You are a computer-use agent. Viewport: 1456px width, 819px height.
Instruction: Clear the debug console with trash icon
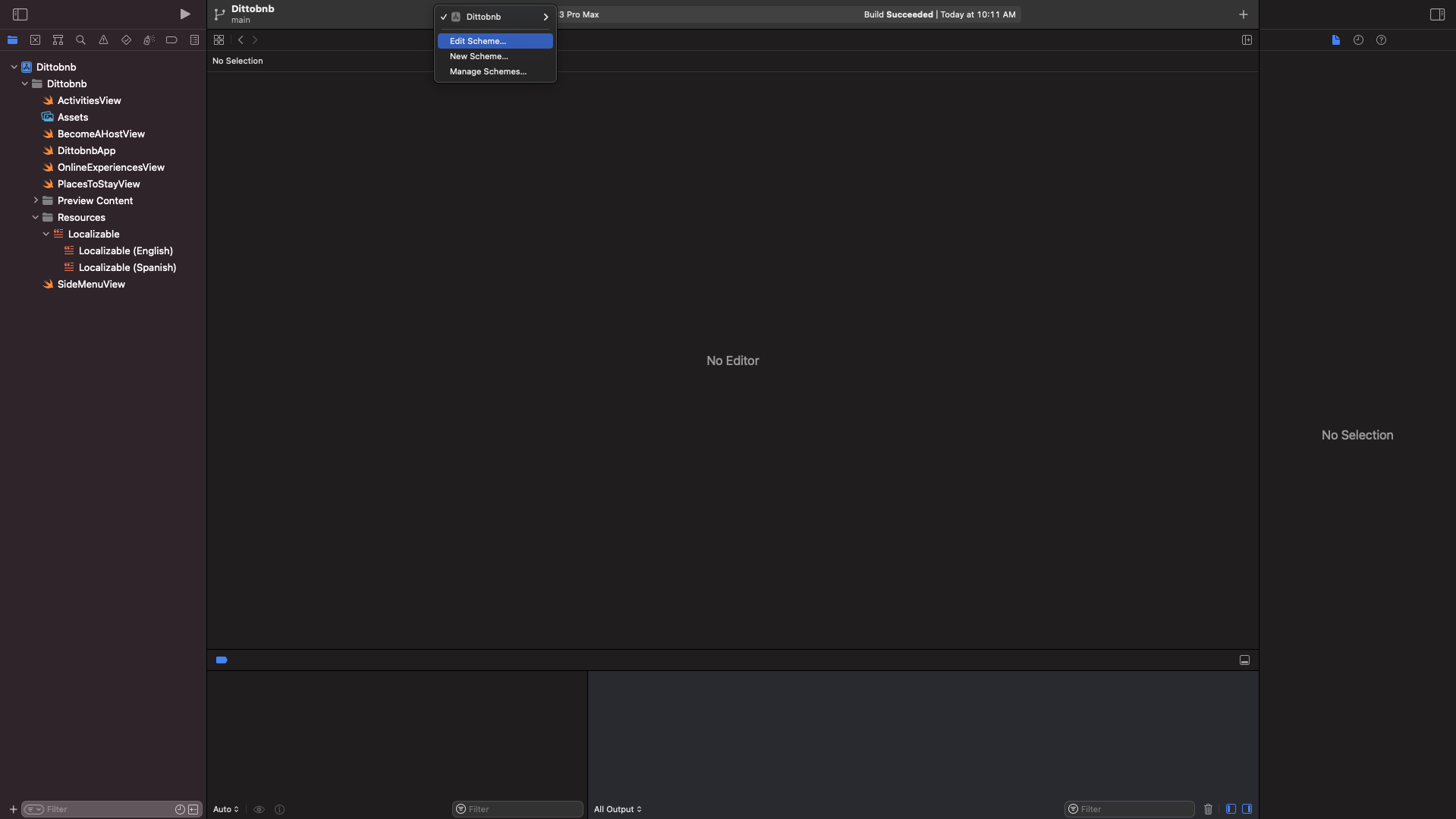coord(1209,809)
